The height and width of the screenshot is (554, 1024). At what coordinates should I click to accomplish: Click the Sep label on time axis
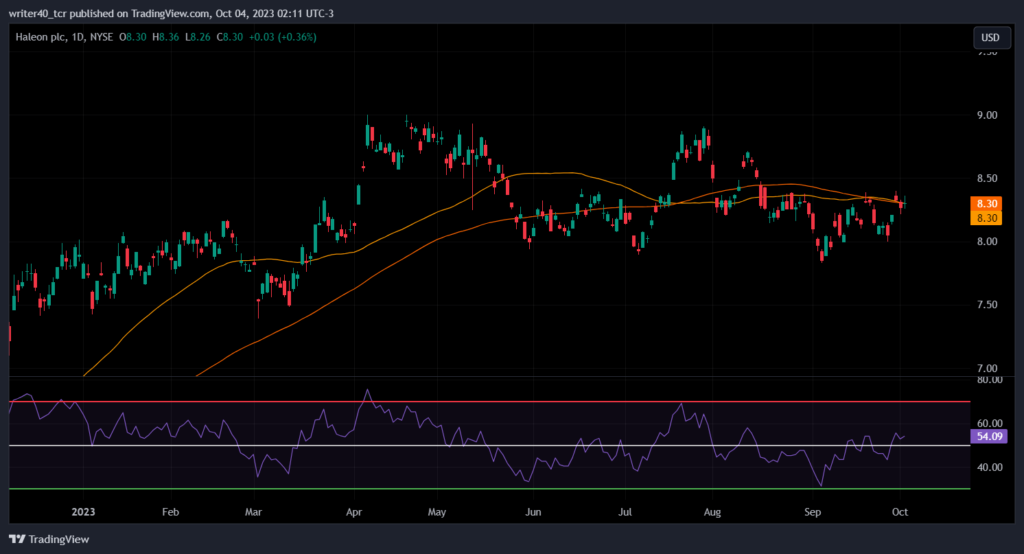[812, 512]
